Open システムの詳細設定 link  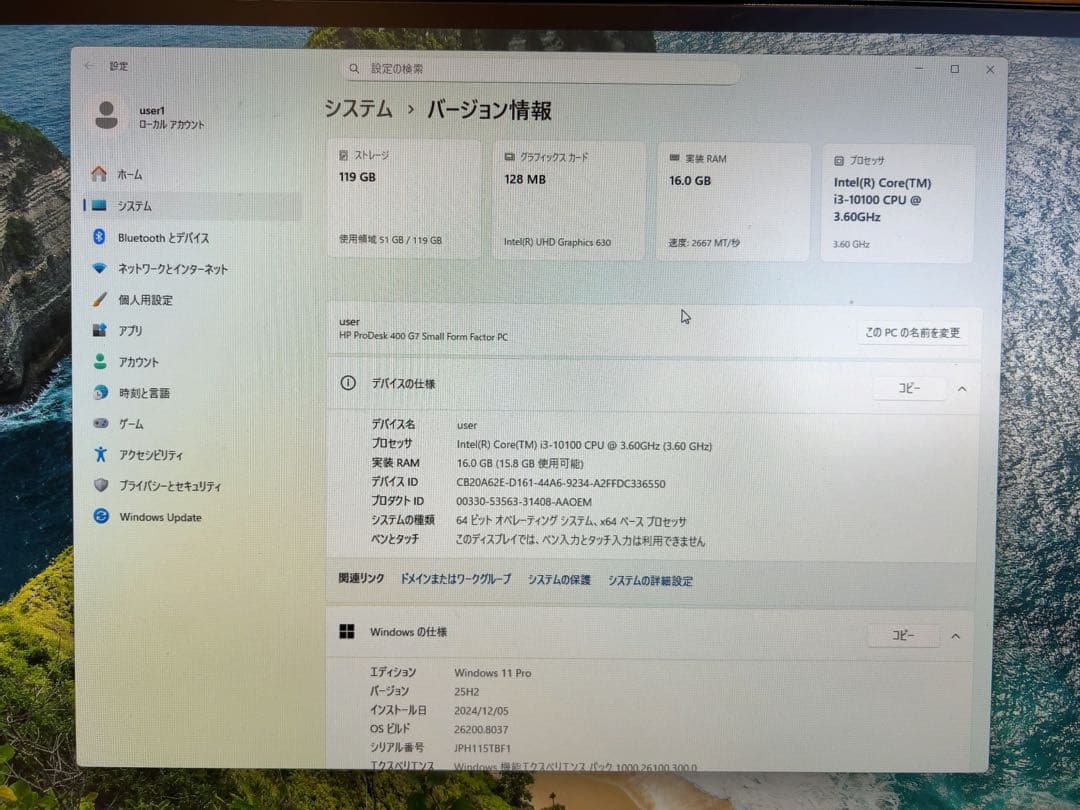pyautogui.click(x=650, y=581)
